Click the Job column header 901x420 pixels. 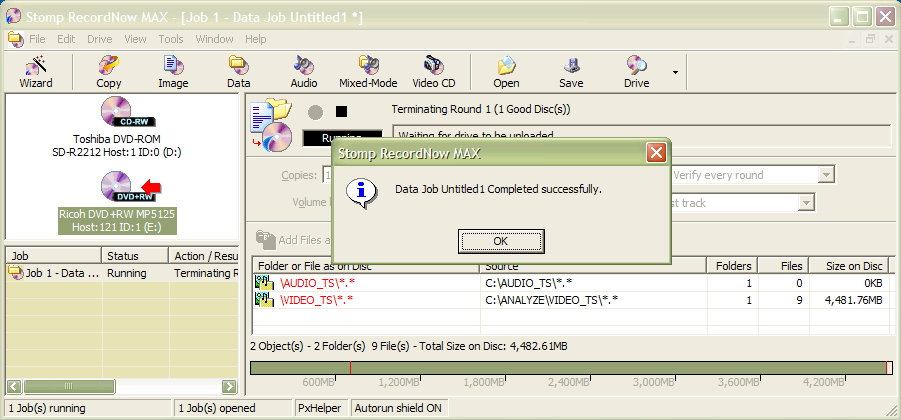point(53,256)
